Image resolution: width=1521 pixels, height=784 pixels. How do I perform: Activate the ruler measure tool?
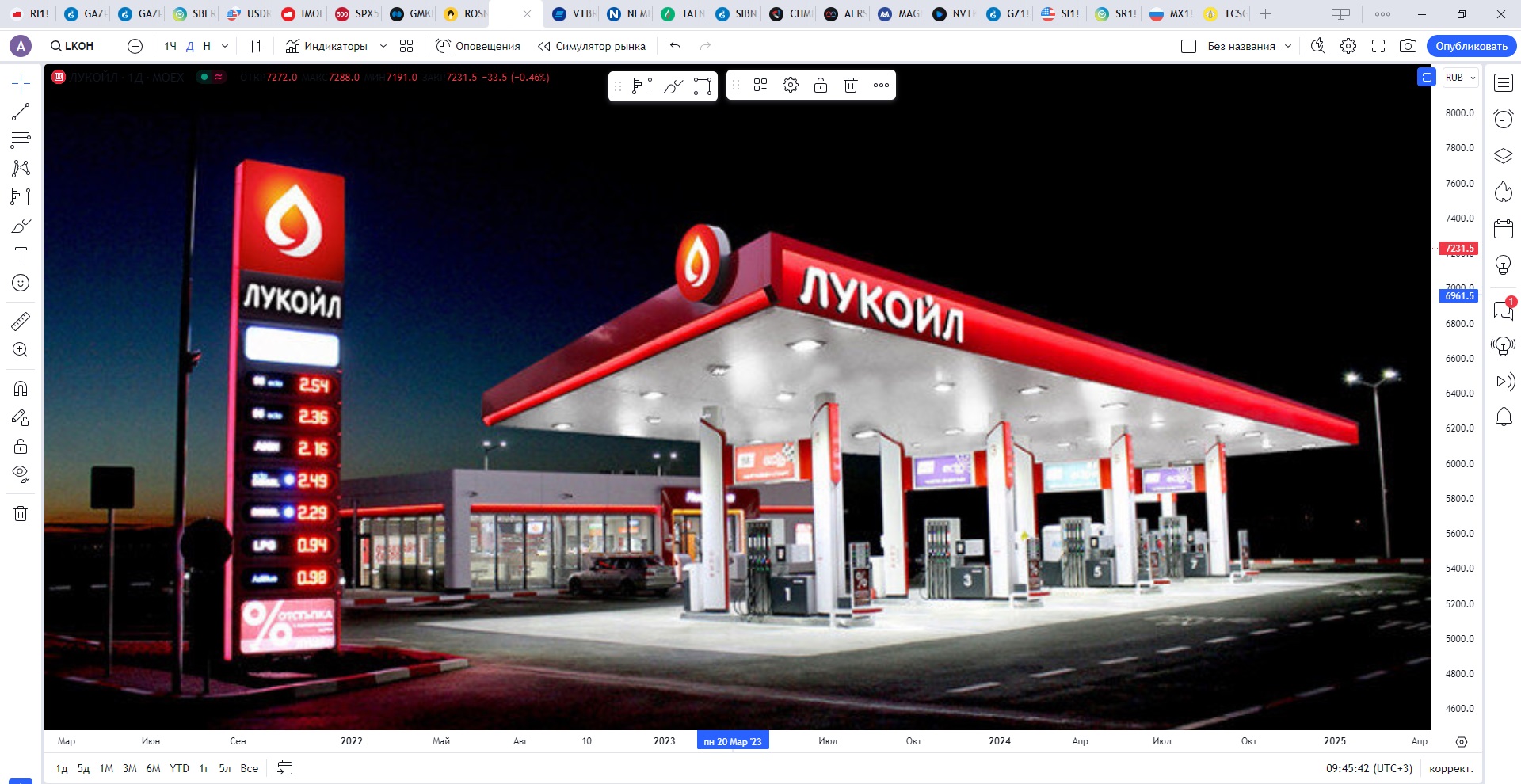coord(21,321)
